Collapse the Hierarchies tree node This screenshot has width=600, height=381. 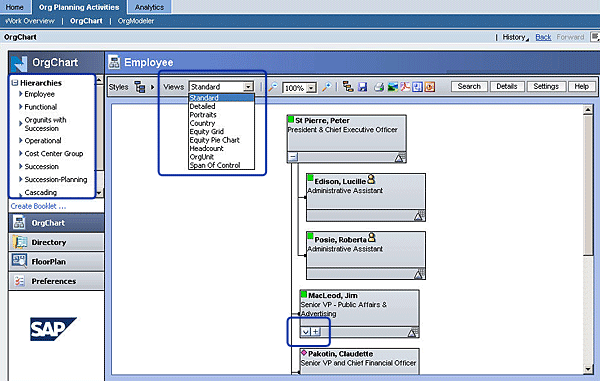click(x=15, y=83)
